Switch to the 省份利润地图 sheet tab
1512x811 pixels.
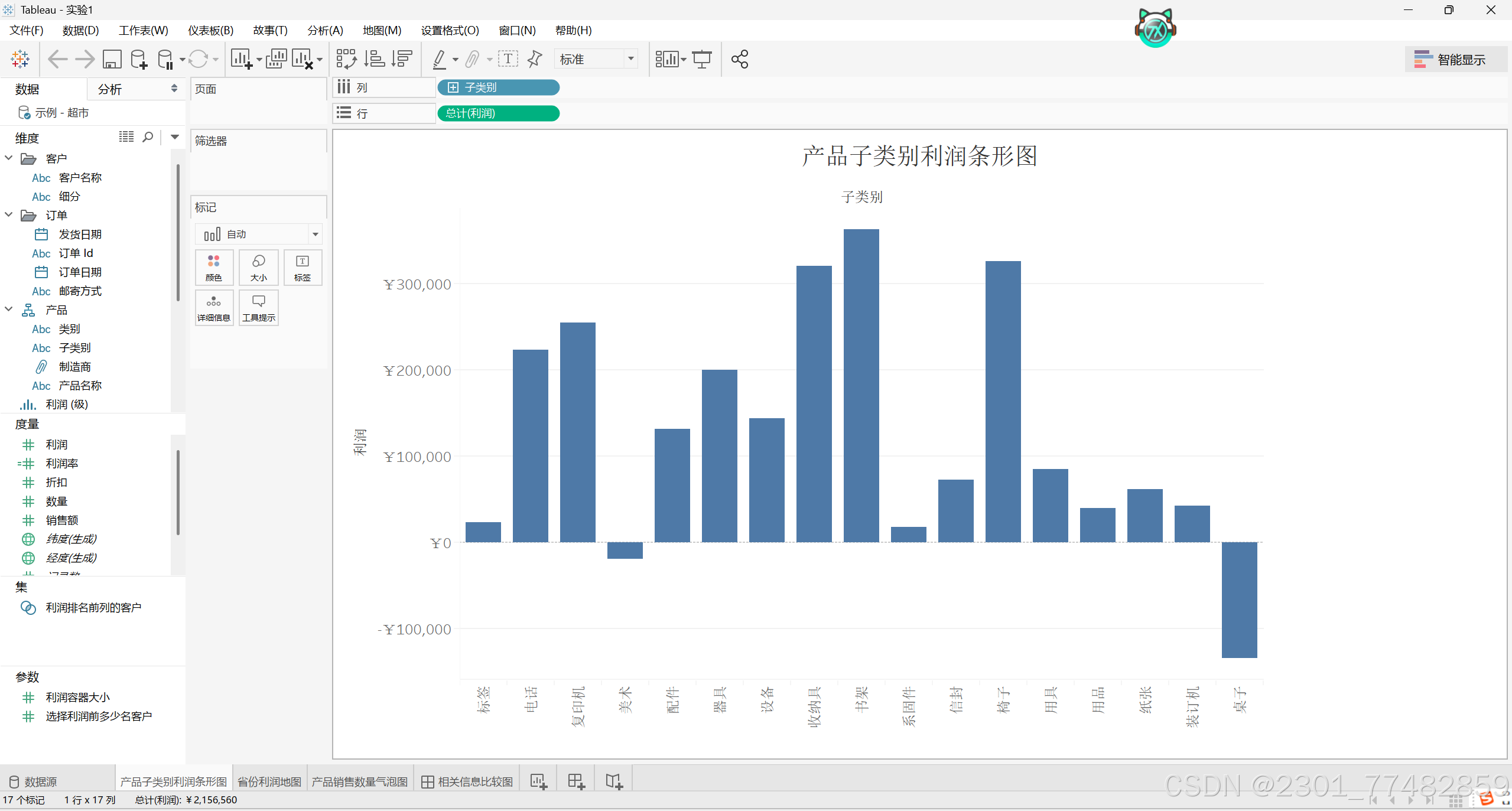(269, 781)
